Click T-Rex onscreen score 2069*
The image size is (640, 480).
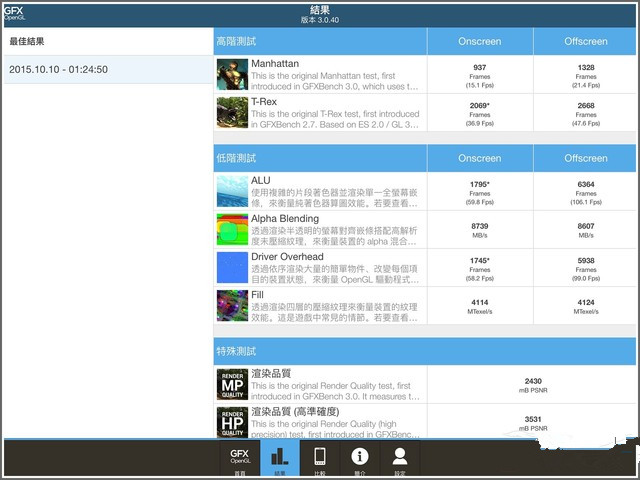(x=480, y=105)
